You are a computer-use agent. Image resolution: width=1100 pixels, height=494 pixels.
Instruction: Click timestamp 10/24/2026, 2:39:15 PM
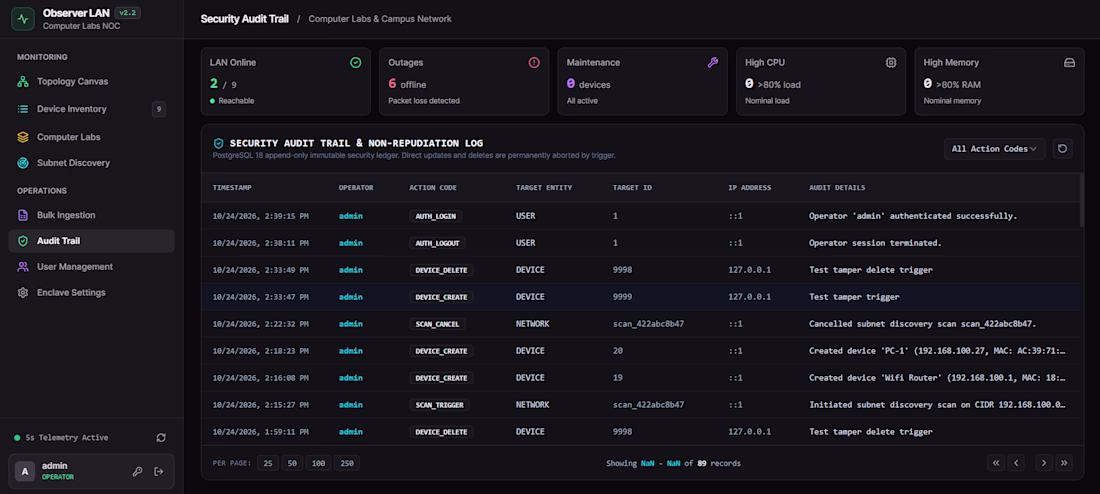click(260, 216)
